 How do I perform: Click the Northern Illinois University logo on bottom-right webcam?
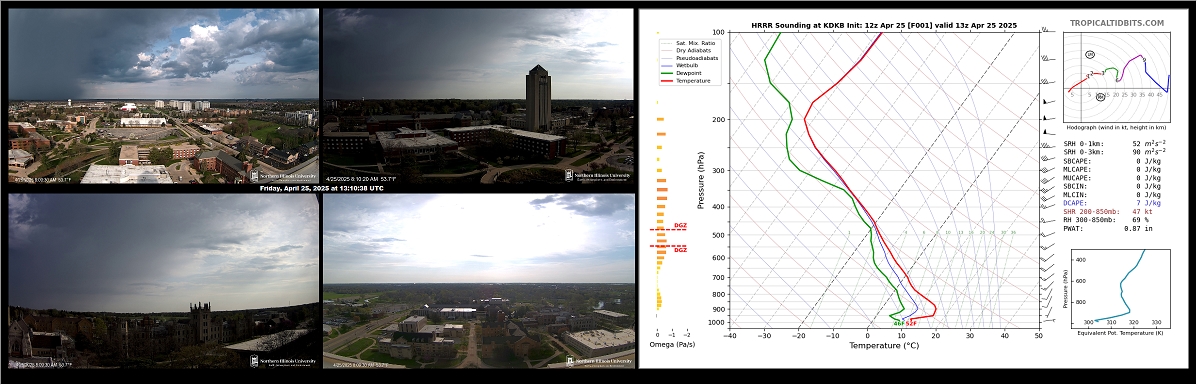coord(599,361)
